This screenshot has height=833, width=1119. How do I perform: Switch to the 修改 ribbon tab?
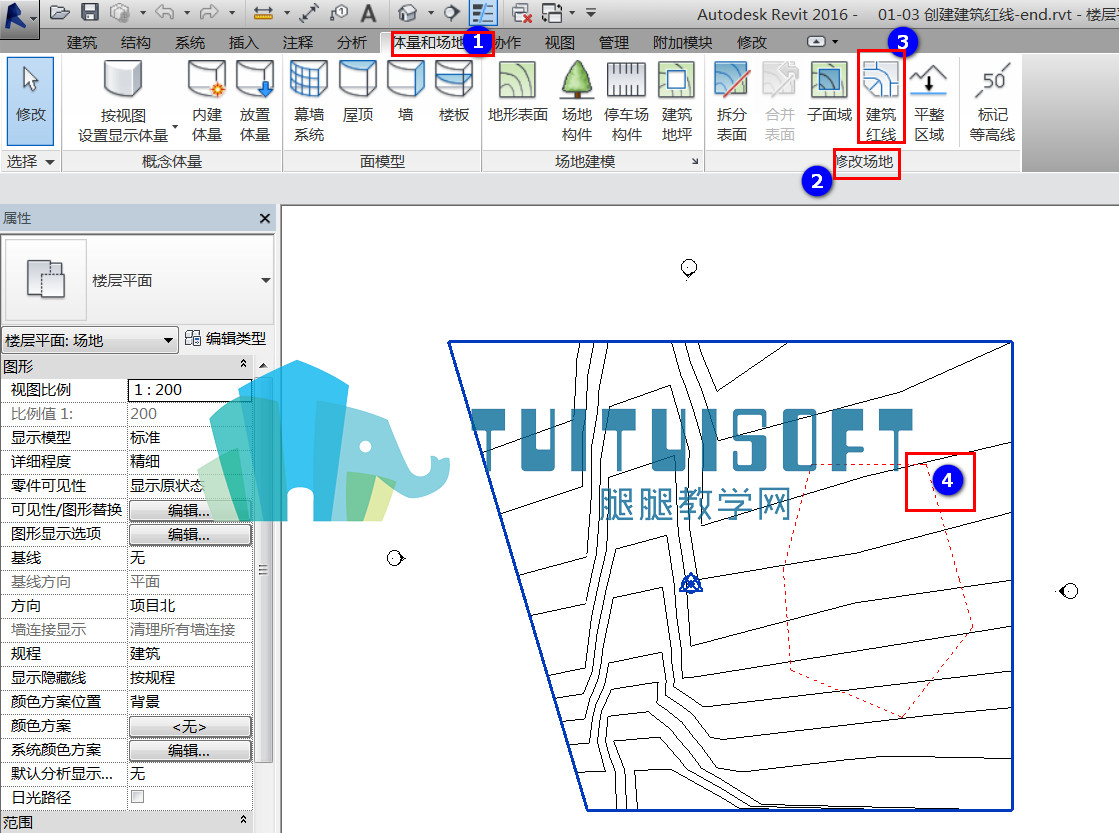751,43
